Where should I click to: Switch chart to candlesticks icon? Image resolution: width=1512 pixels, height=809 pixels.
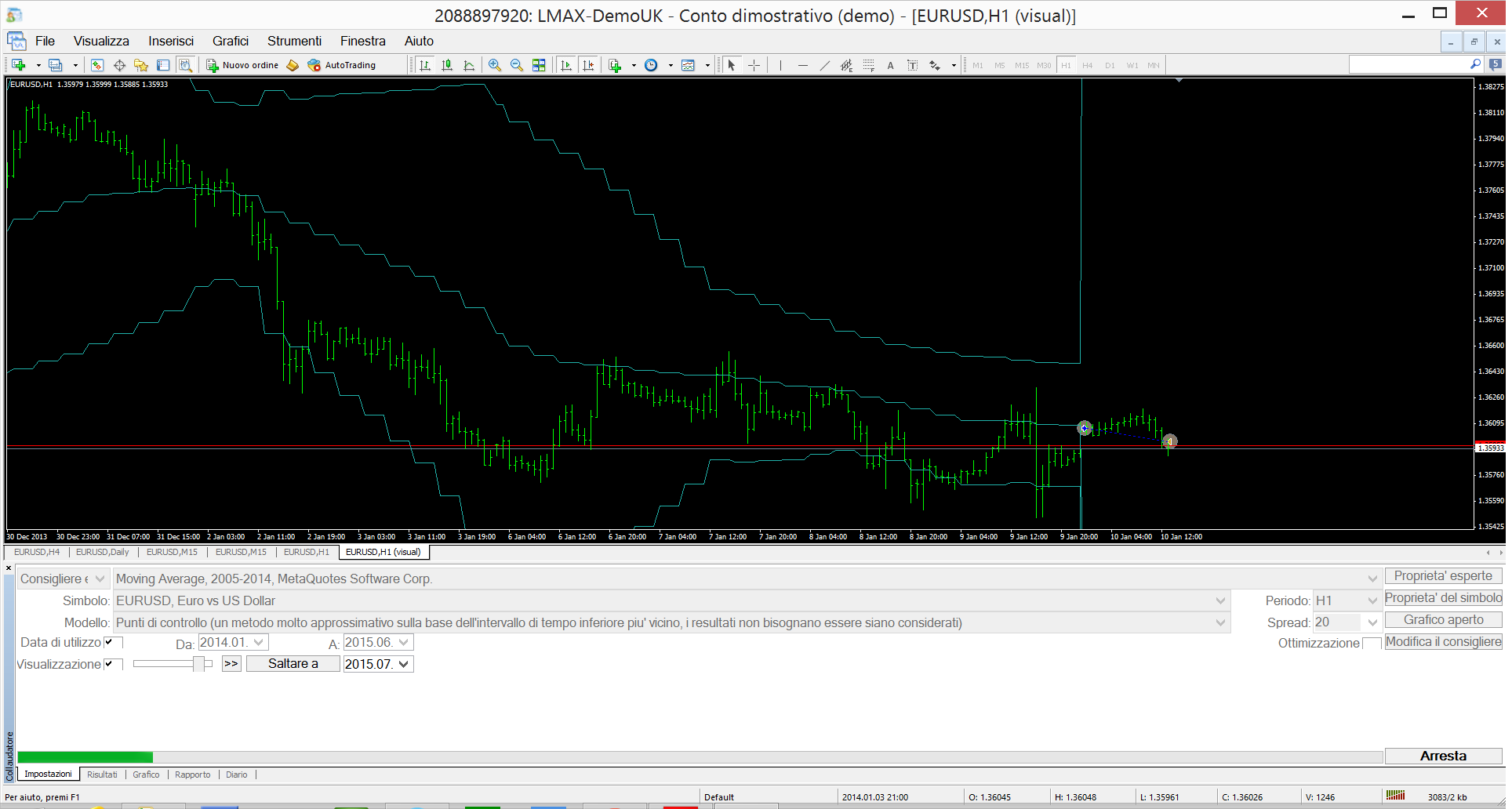(x=447, y=65)
